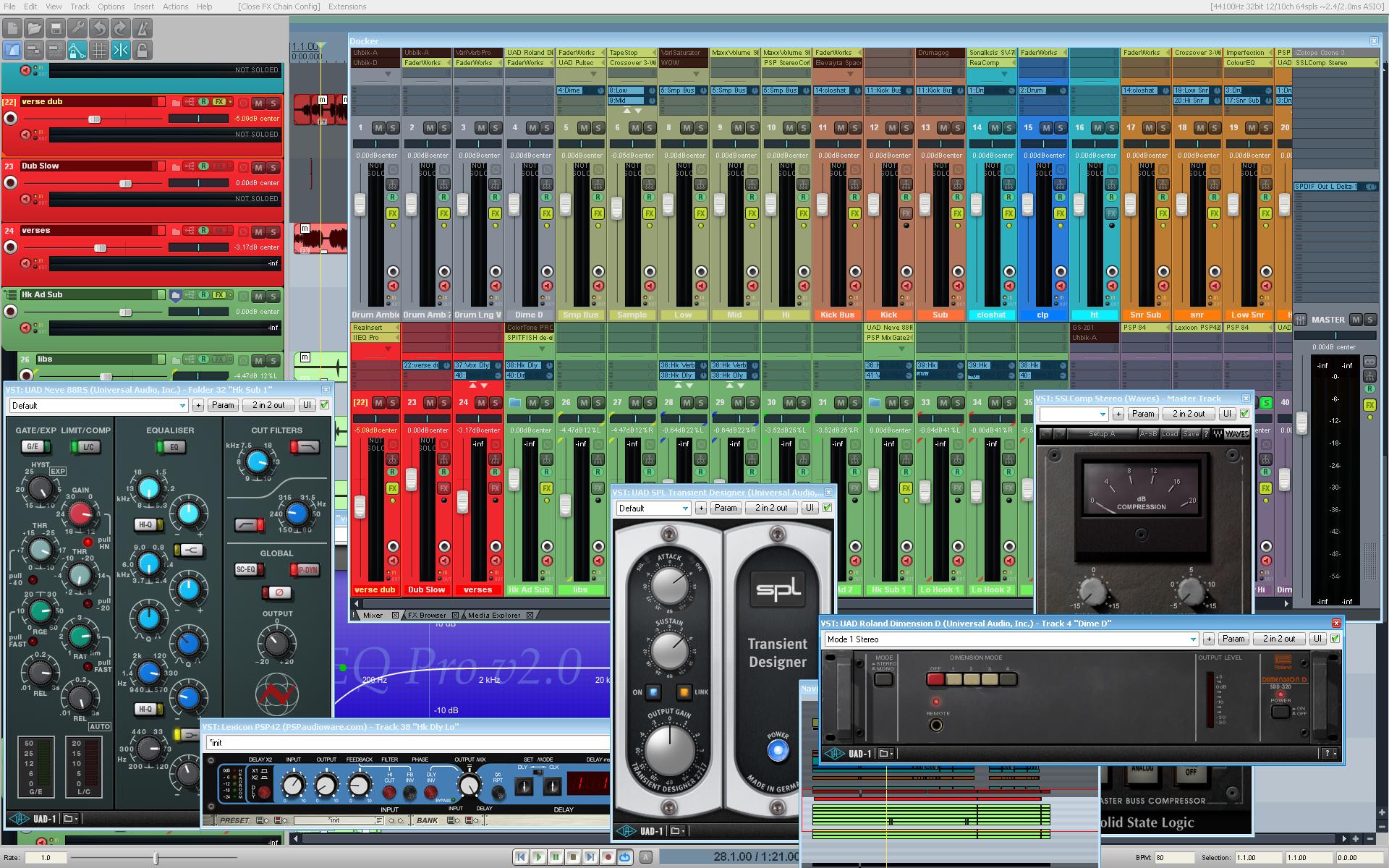Viewport: 1389px width, 868px height.
Task: Open the Extensions menu
Action: 347,7
